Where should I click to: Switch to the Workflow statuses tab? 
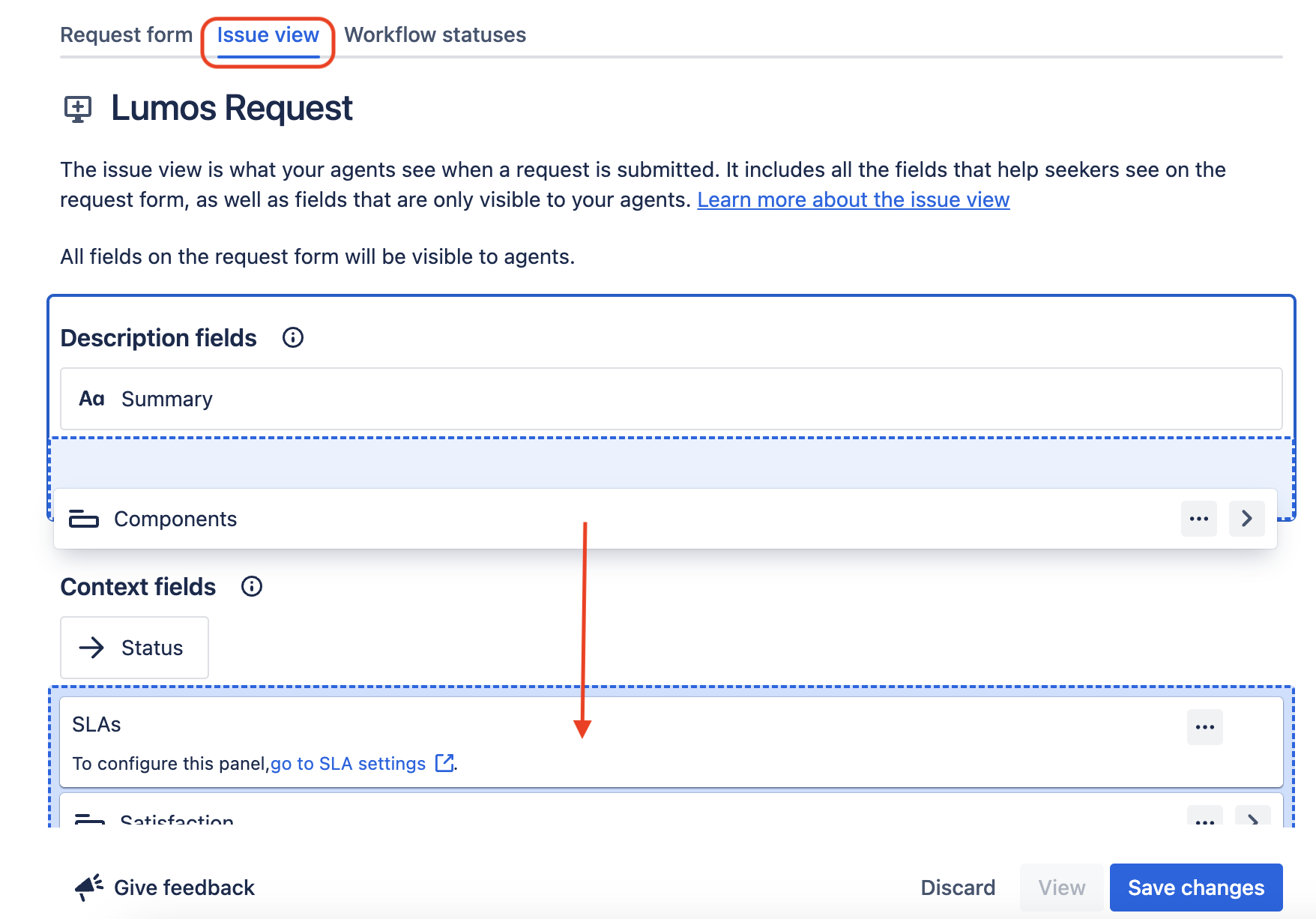pyautogui.click(x=435, y=34)
